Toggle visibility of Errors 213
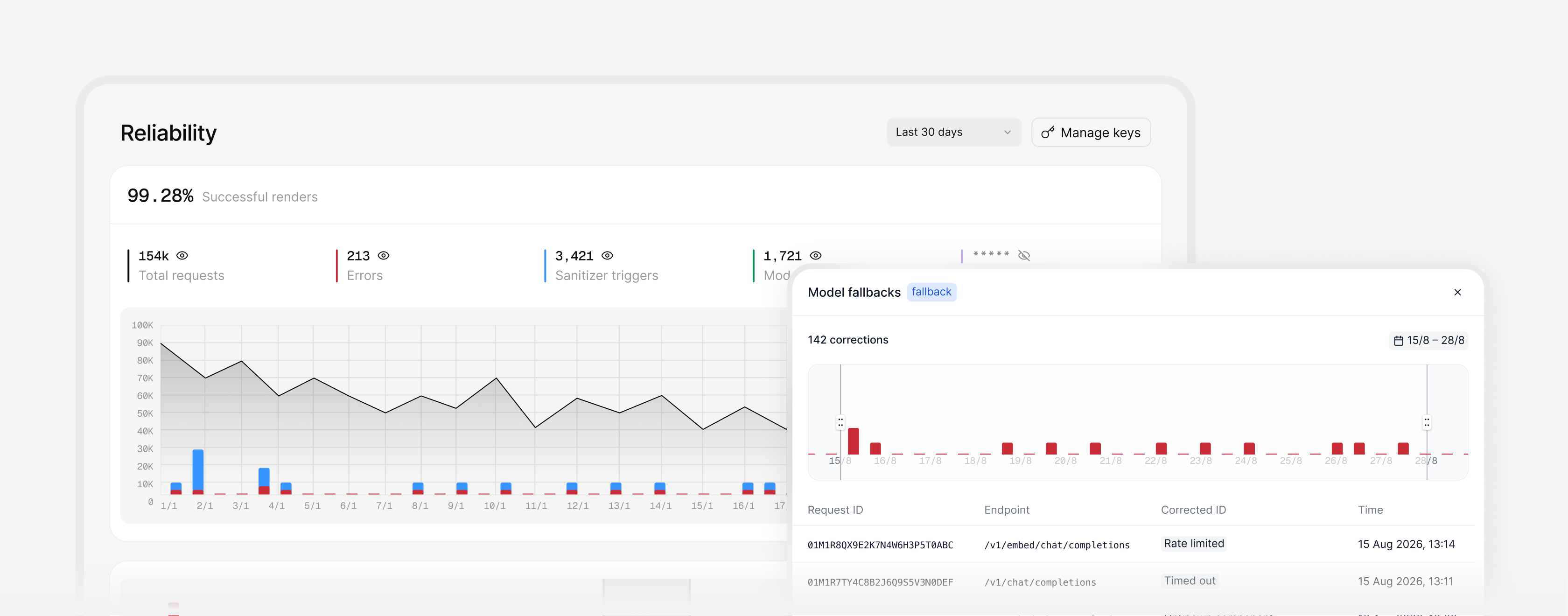The height and width of the screenshot is (616, 1568). [384, 256]
